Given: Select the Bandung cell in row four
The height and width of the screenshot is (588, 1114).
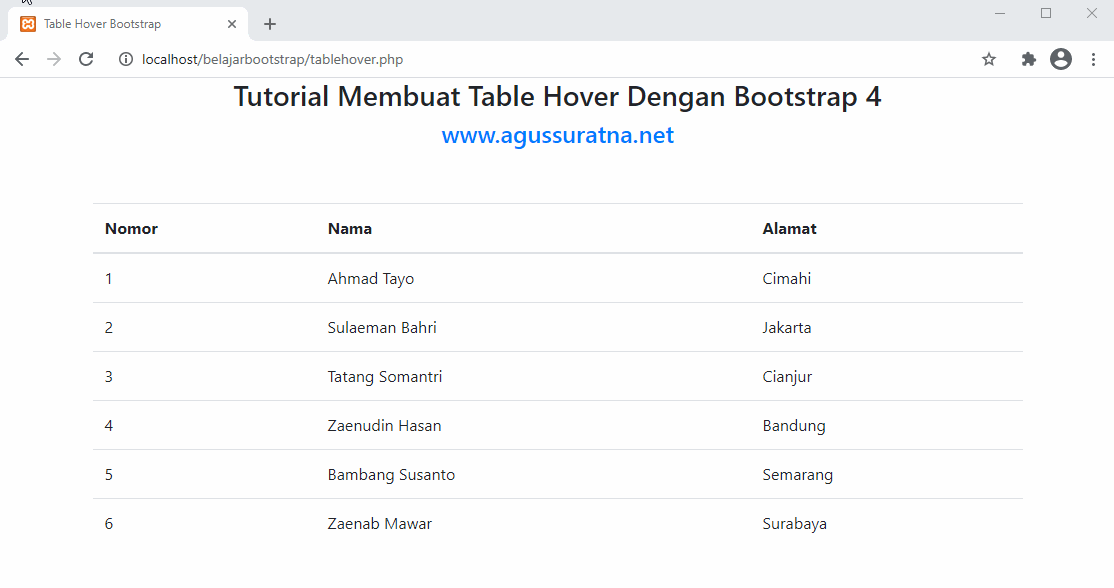Looking at the screenshot, I should click(794, 425).
